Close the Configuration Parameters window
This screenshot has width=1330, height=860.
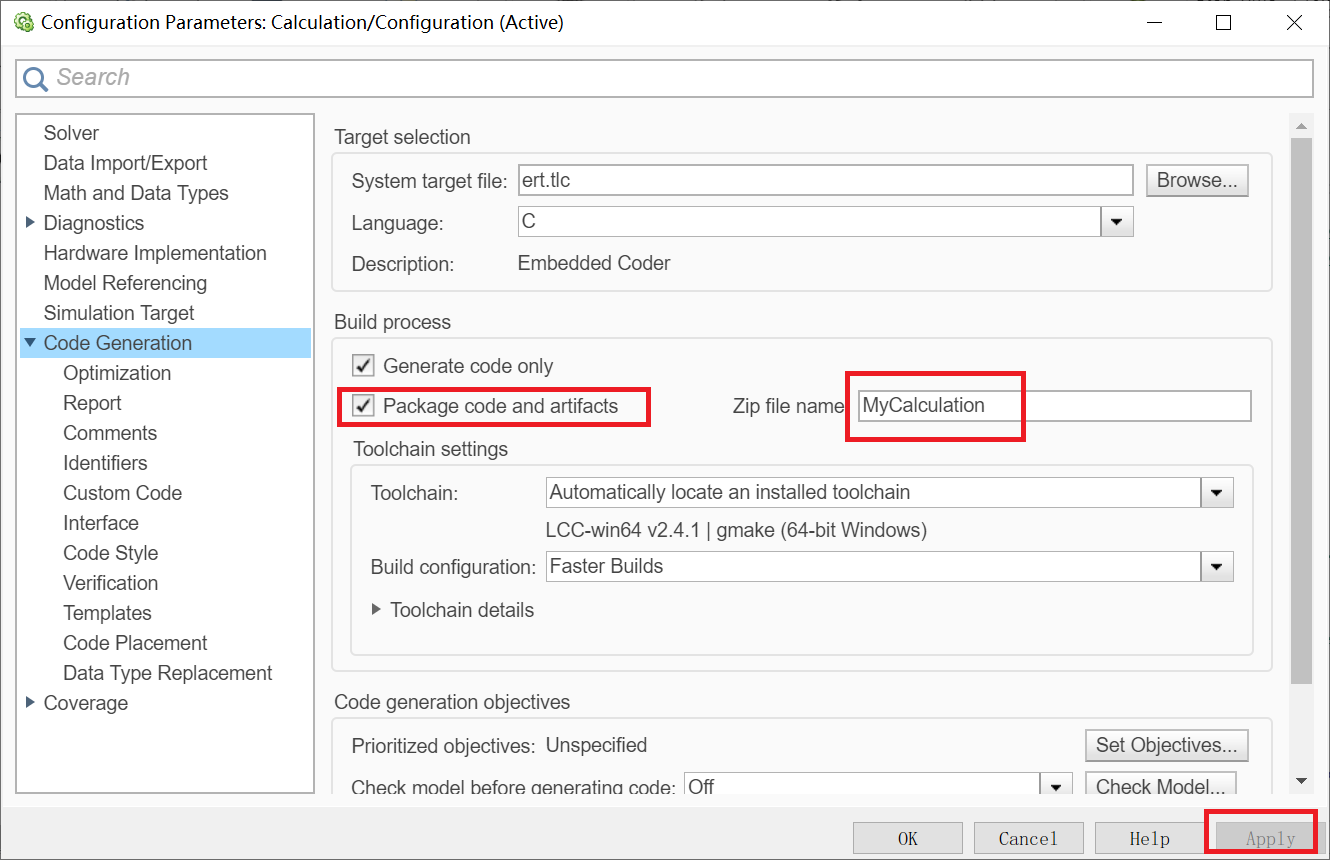(x=1293, y=22)
